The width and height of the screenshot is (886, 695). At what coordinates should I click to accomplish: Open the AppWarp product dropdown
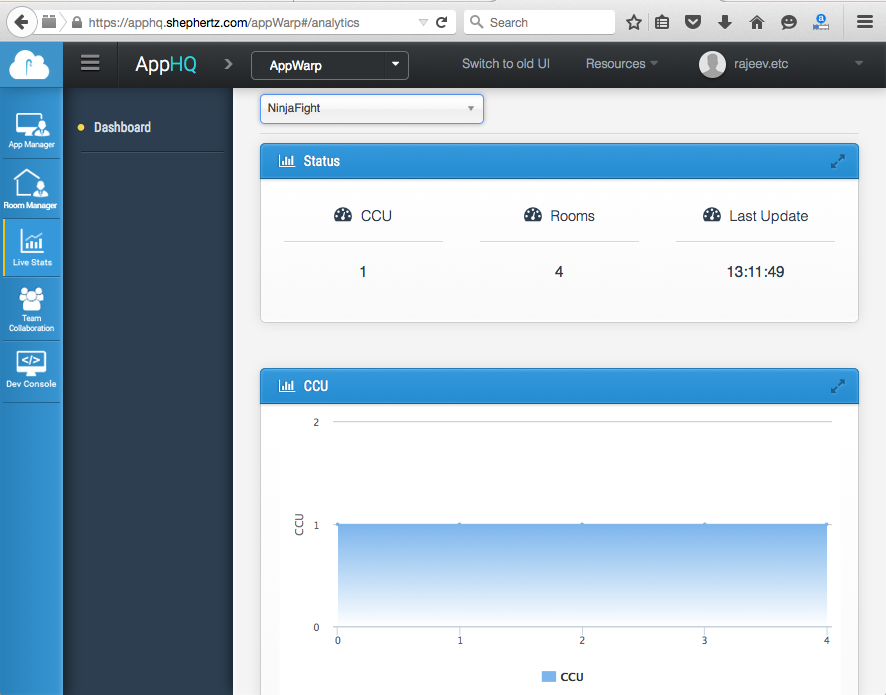point(330,66)
